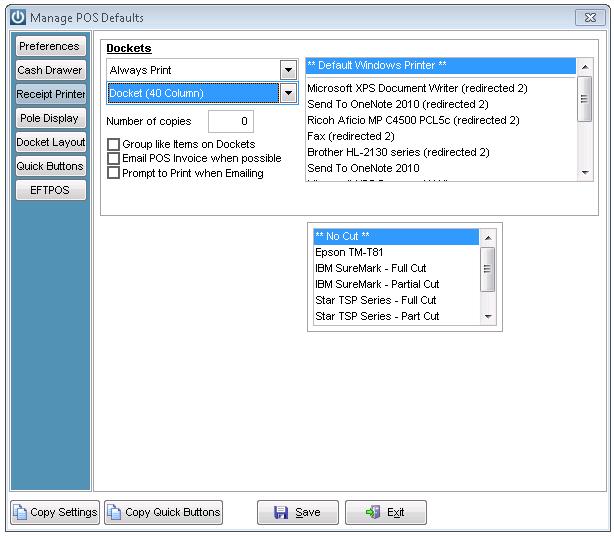Expand the Always Print dropdown
Screen dimensions: 614x536
coord(289,70)
